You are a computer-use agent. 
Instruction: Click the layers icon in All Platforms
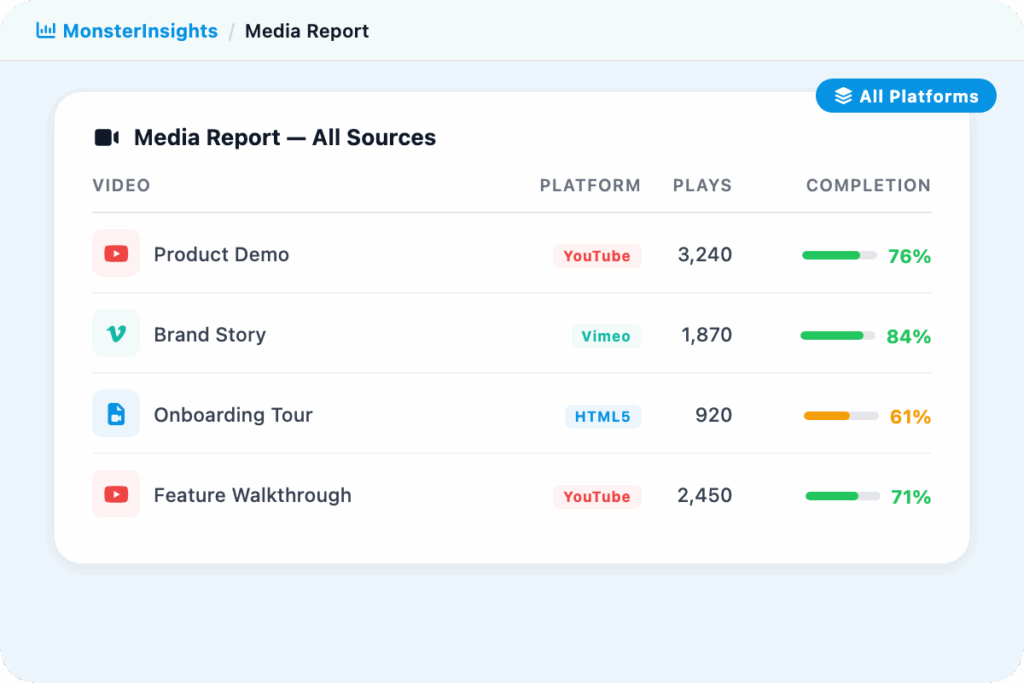[x=843, y=96]
